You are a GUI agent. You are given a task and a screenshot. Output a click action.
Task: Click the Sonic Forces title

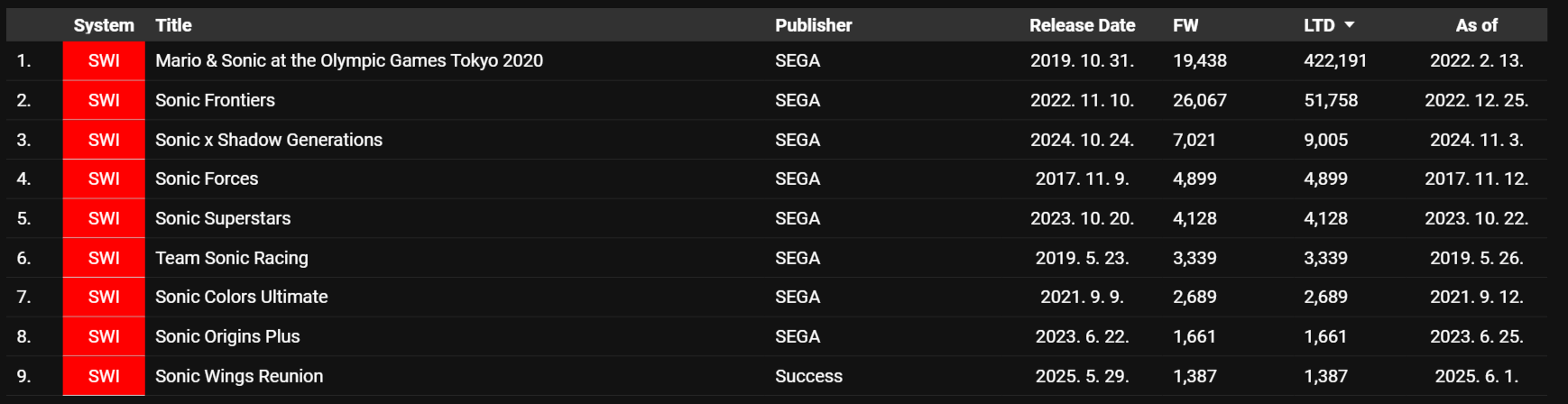click(207, 179)
